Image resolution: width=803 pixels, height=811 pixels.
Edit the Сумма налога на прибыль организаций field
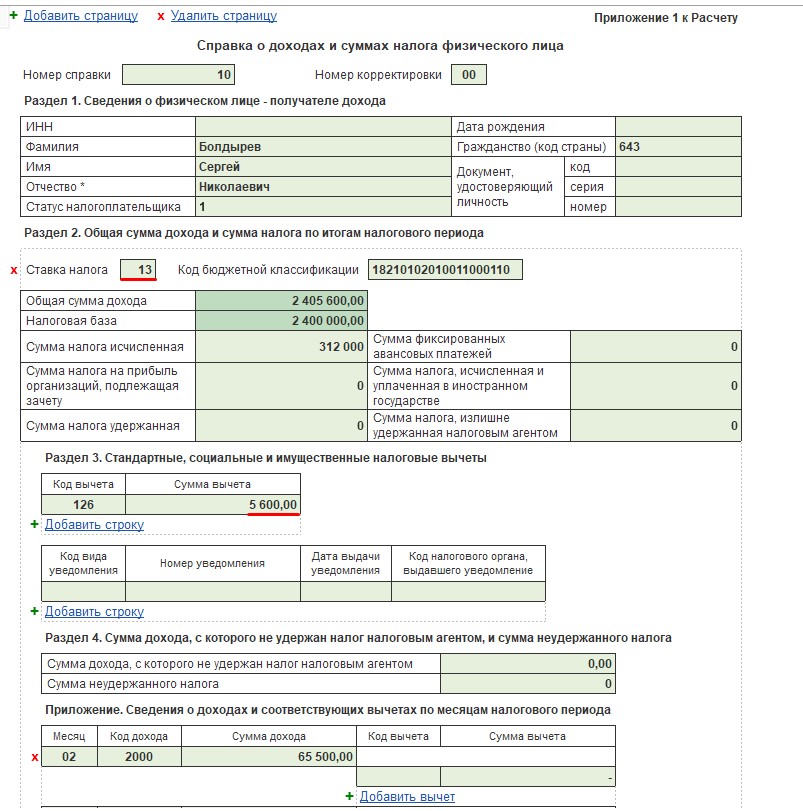[x=281, y=386]
